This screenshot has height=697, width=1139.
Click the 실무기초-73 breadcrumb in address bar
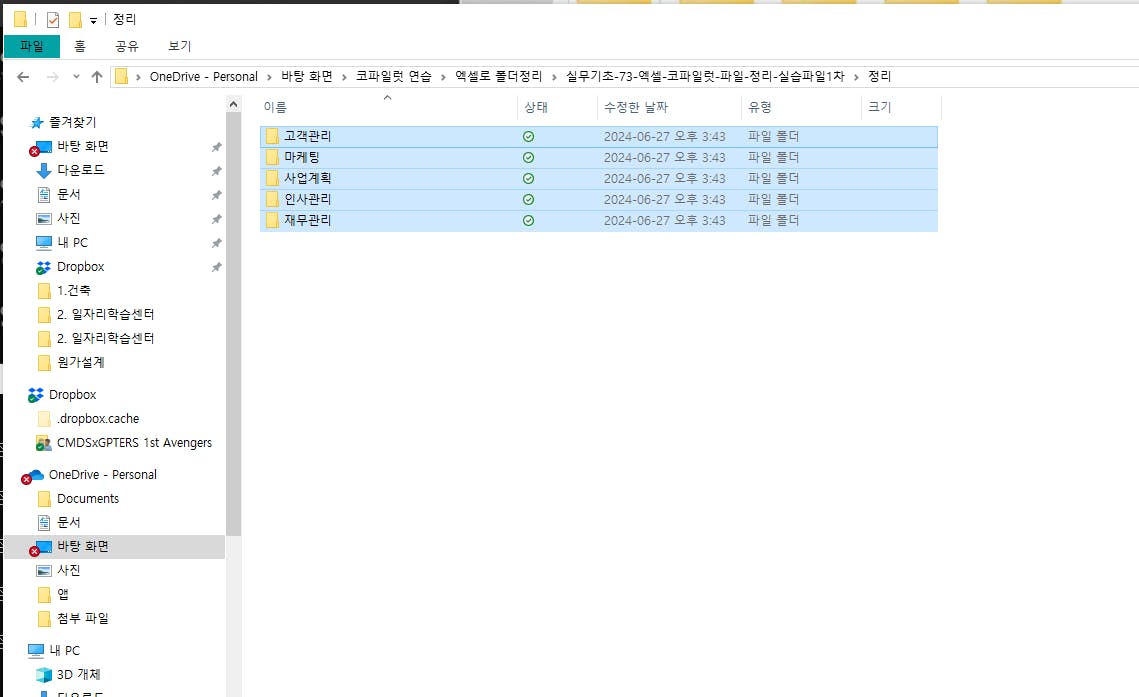[705, 76]
